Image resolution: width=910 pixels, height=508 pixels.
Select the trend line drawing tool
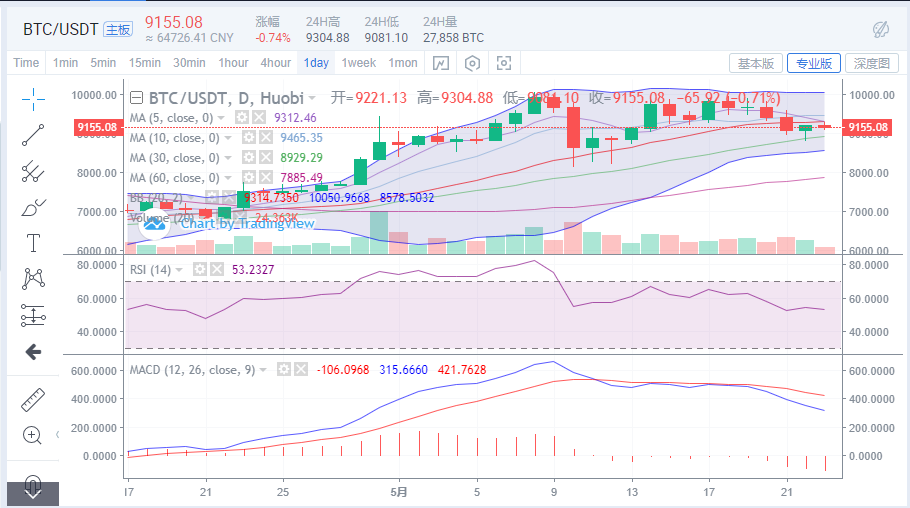33,135
